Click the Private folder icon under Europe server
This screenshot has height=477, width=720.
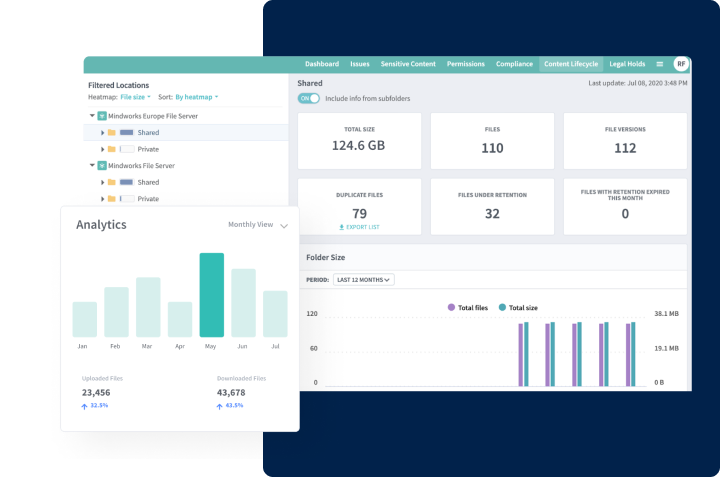tap(112, 149)
